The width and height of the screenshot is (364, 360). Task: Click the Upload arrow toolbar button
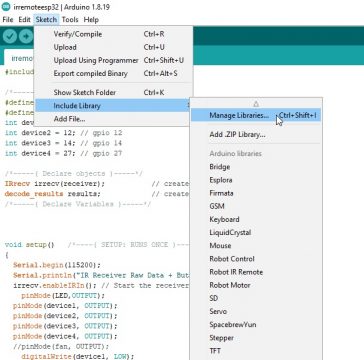coord(26,36)
